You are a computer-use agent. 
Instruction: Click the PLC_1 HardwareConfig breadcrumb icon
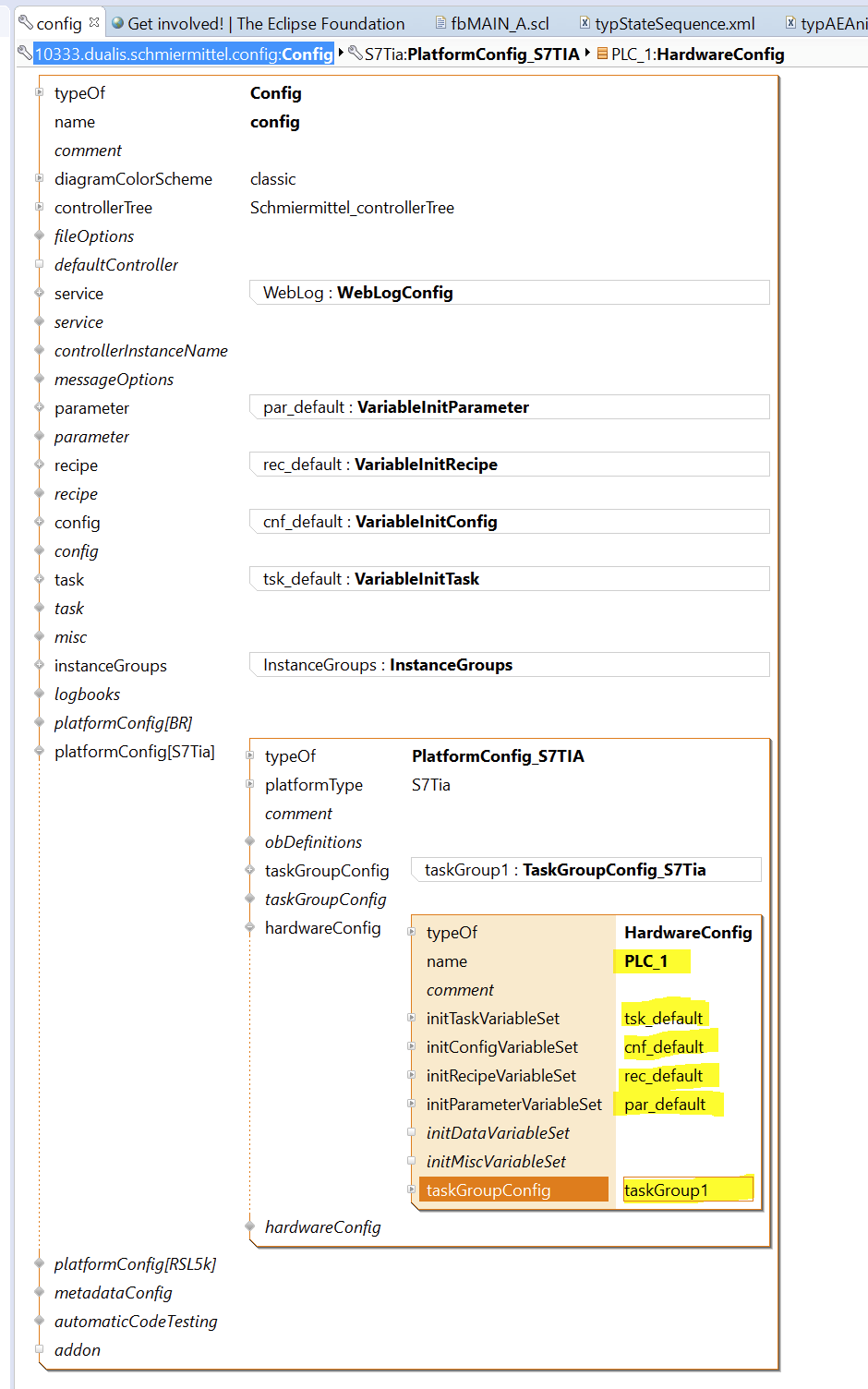coord(602,54)
